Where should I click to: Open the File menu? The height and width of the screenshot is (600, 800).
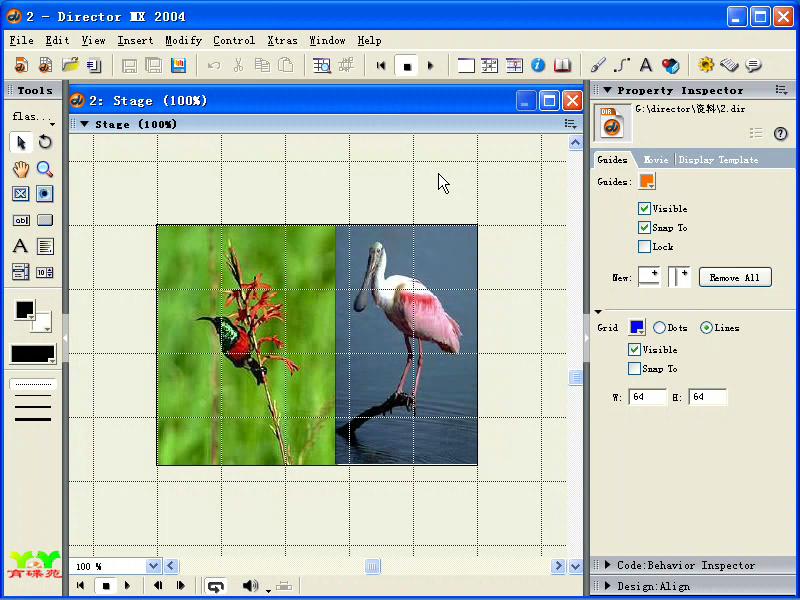click(21, 41)
